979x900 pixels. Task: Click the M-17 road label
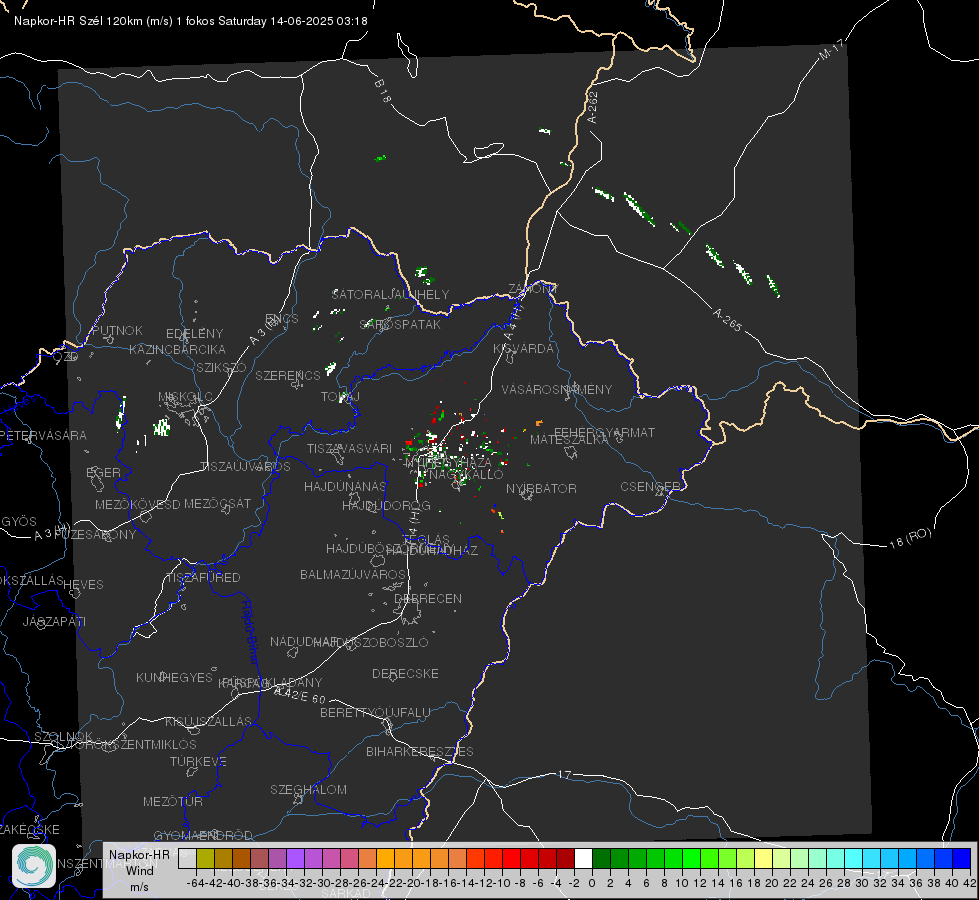[832, 49]
